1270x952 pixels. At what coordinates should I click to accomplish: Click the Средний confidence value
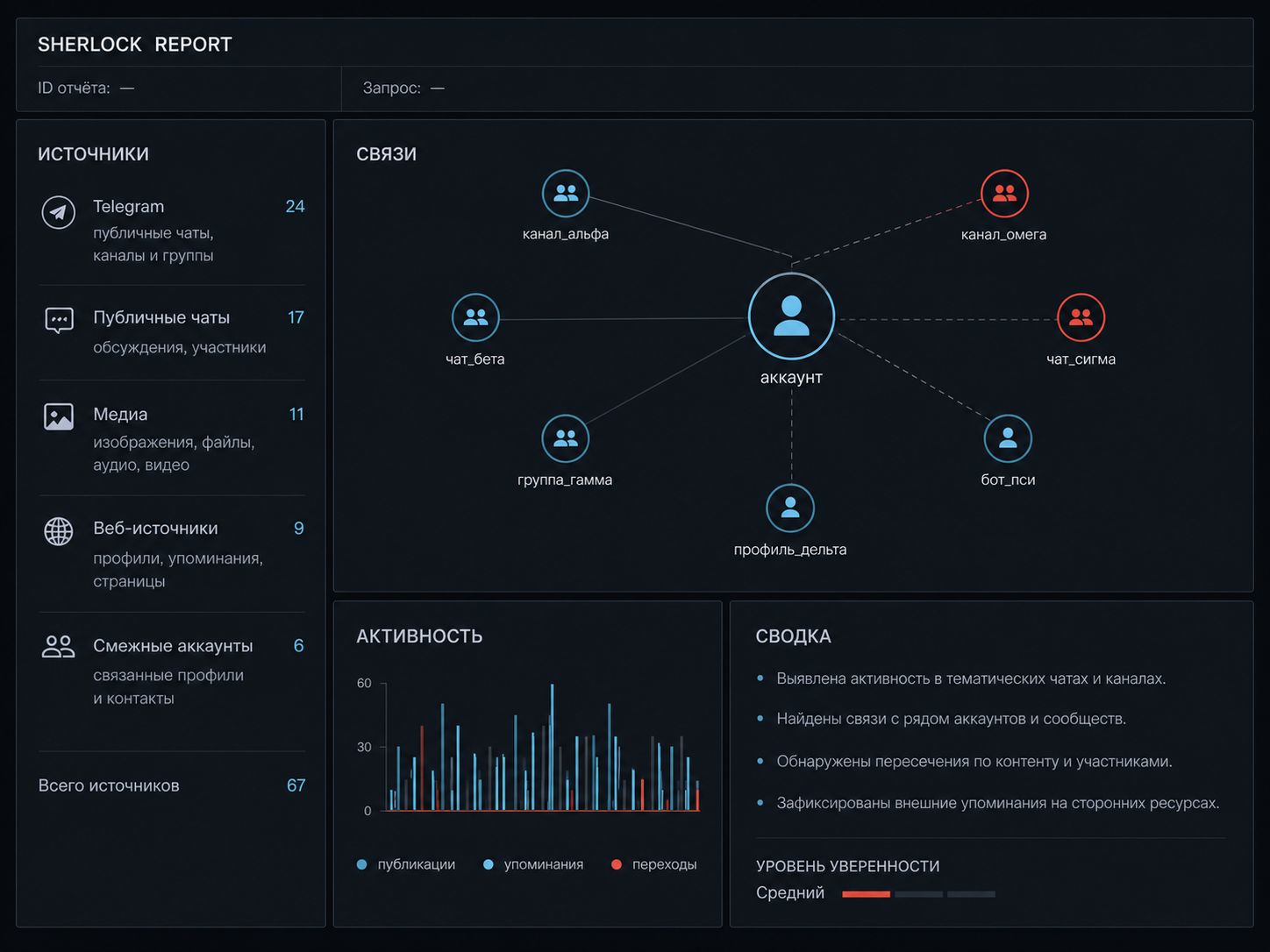[x=790, y=893]
